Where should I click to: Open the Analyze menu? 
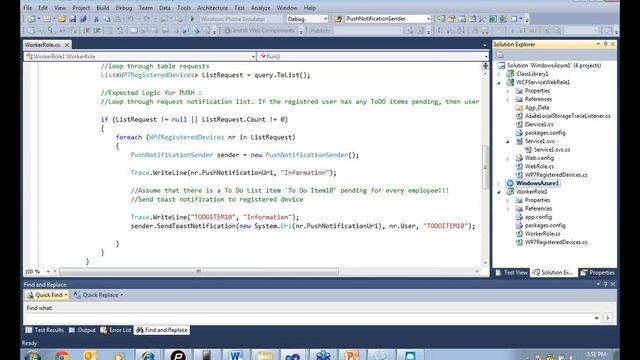[260, 8]
